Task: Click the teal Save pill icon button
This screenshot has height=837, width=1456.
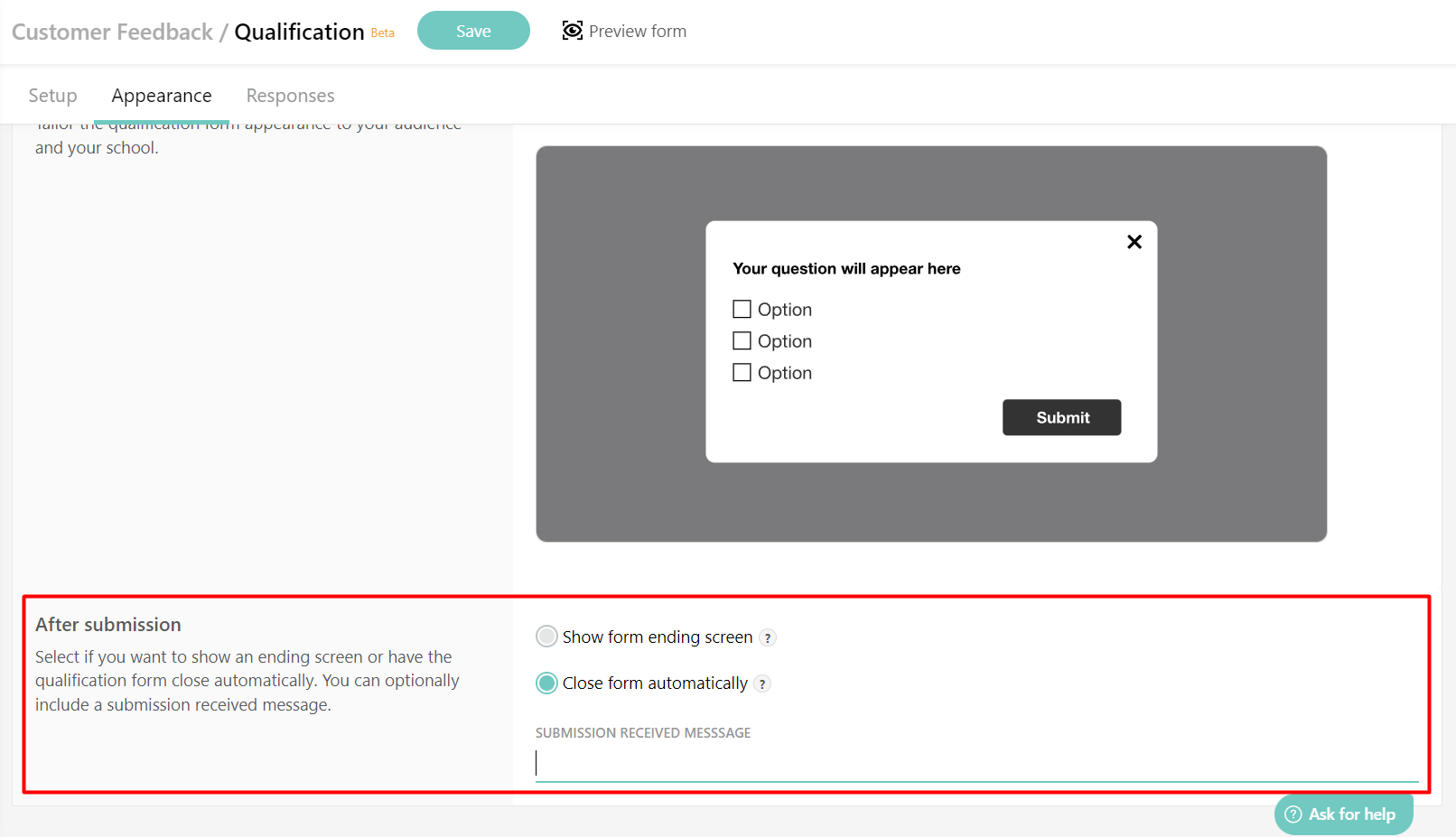Action: pos(473,30)
